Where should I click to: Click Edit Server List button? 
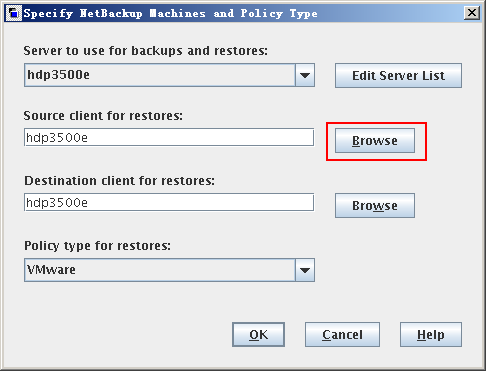click(398, 76)
